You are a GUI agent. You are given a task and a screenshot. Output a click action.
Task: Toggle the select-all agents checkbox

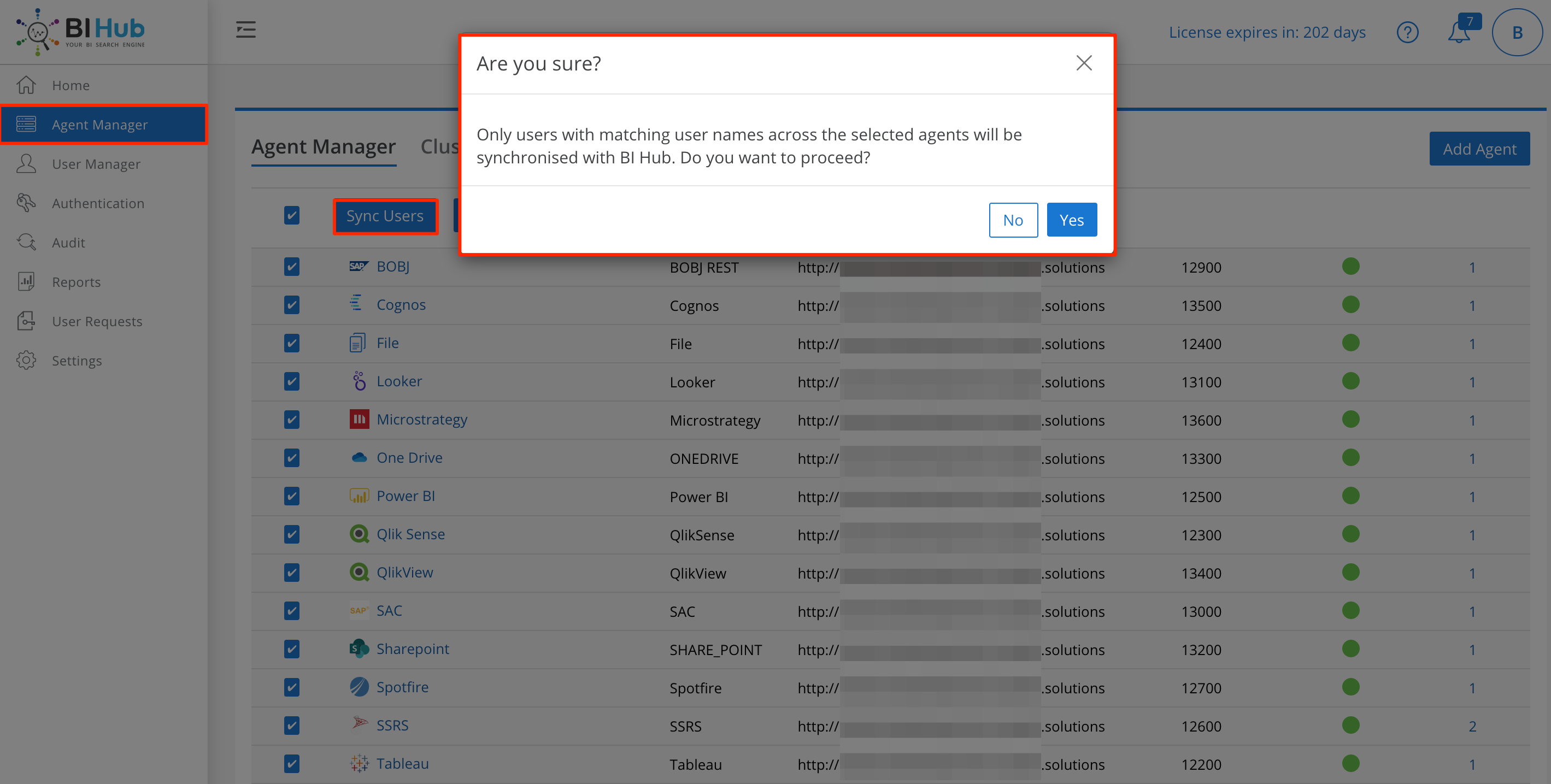click(x=291, y=215)
